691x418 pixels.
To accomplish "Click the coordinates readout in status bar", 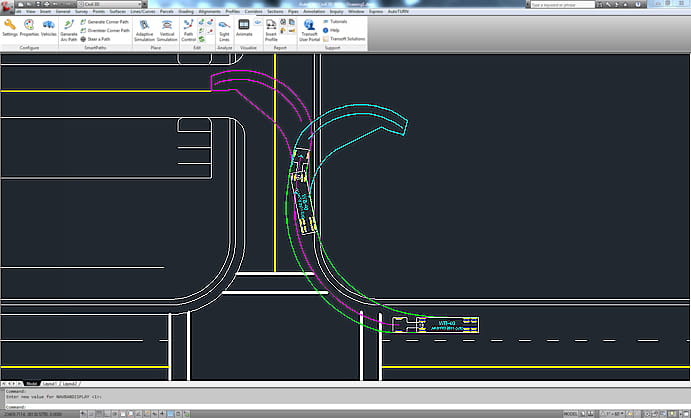I will [32, 414].
